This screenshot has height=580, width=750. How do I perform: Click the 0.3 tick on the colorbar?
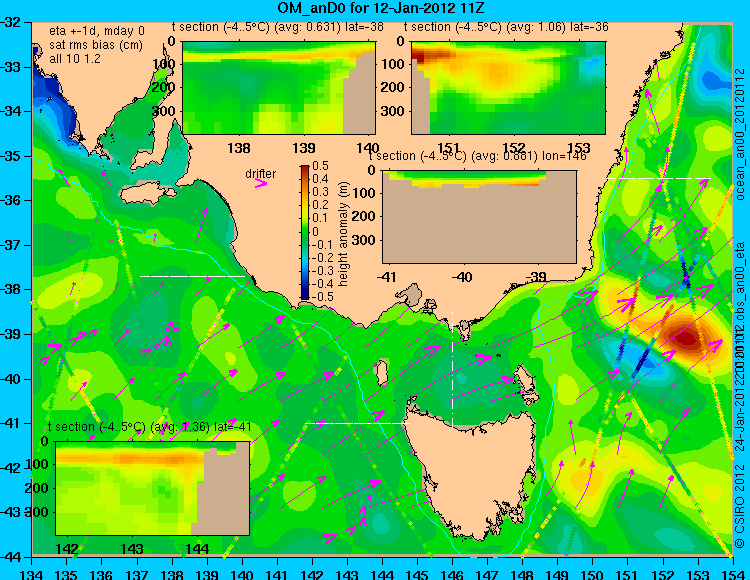320,192
